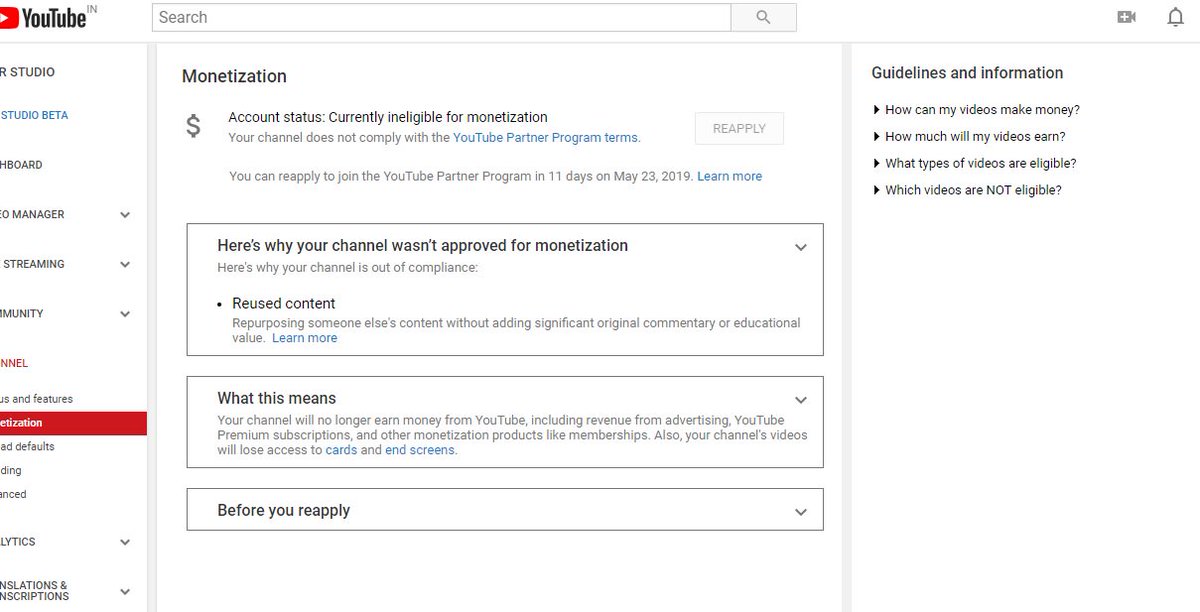This screenshot has height=612, width=1200.
Task: Open Upload defaults sidebar item
Action: coord(27,447)
